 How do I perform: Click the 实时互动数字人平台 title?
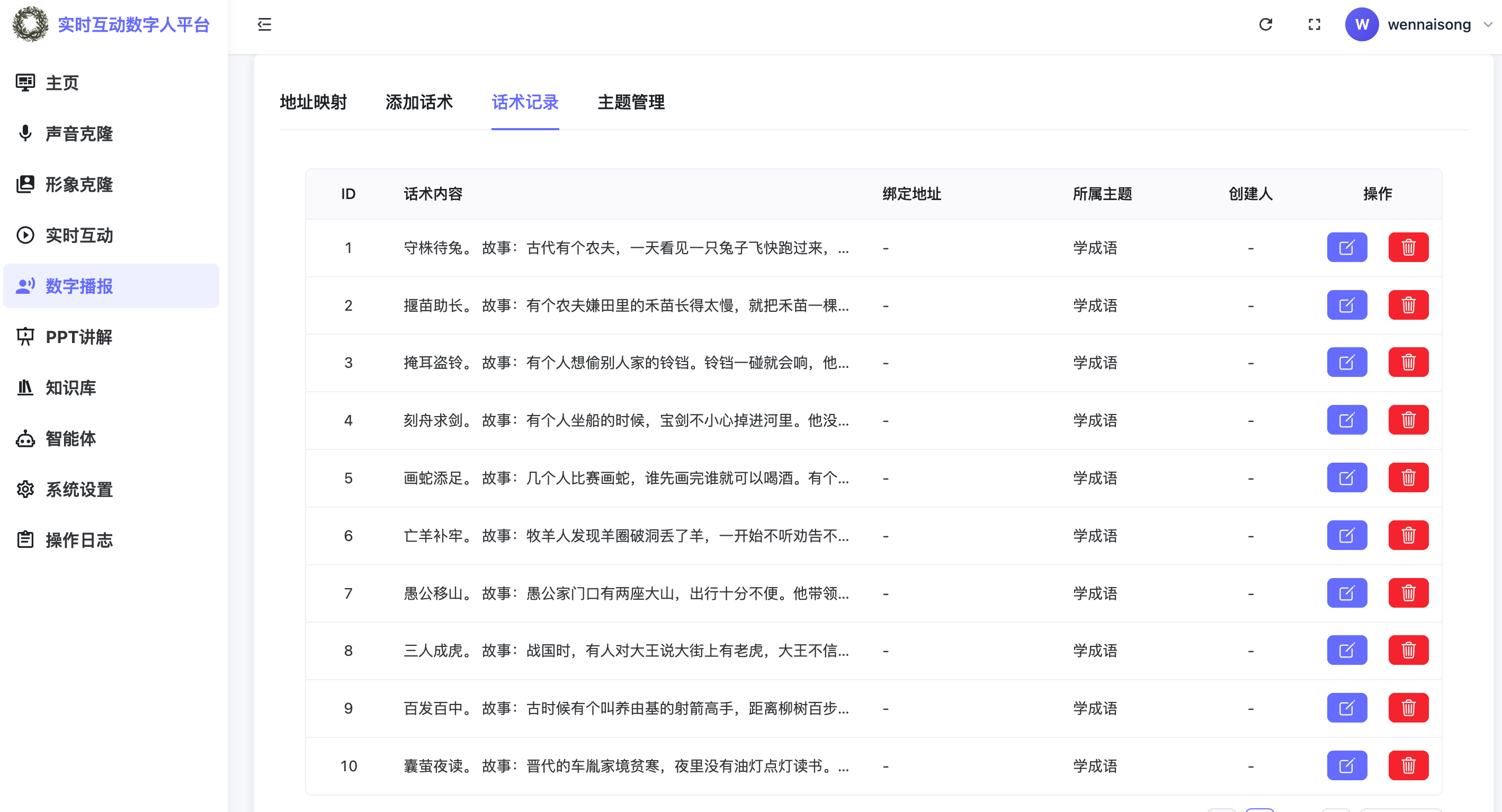coord(133,24)
